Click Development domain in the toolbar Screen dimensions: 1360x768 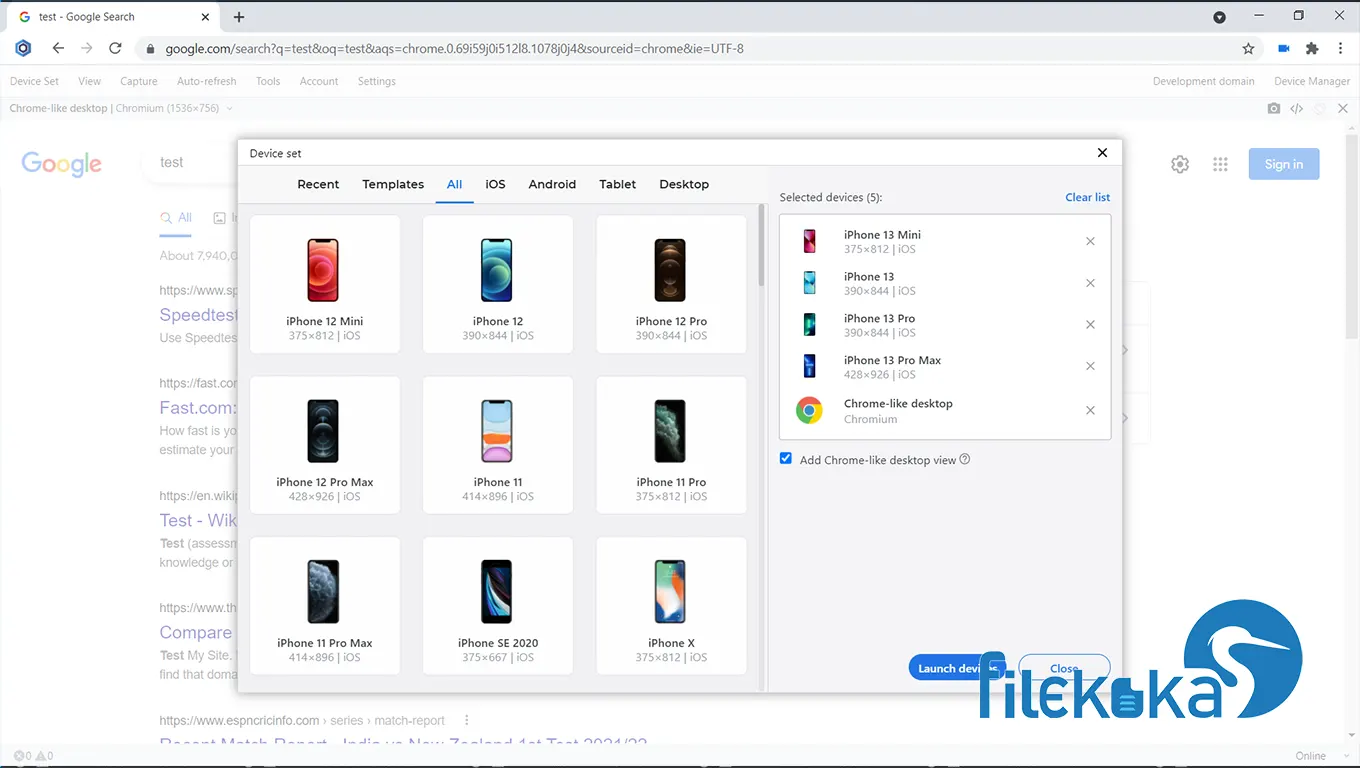[1203, 81]
